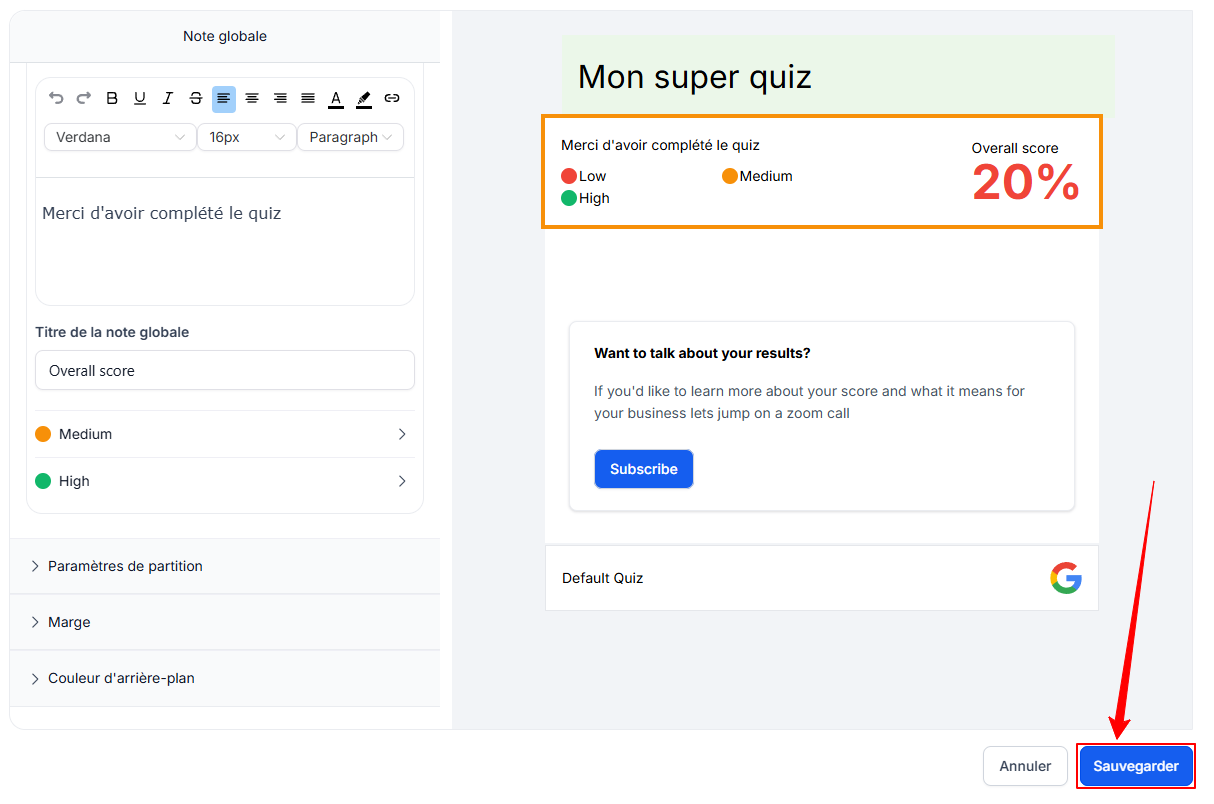Expand the Marge section
This screenshot has height=804, width=1214.
click(225, 622)
